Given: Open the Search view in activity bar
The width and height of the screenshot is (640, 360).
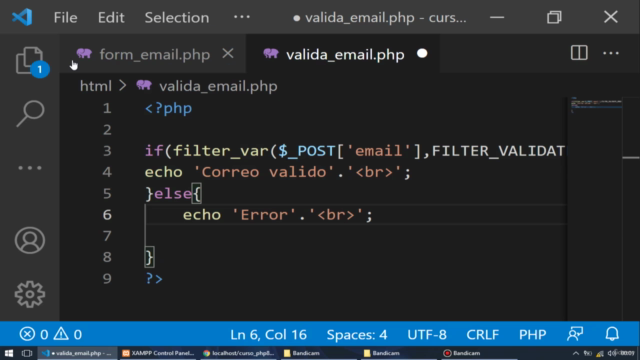Looking at the screenshot, I should 30,113.
